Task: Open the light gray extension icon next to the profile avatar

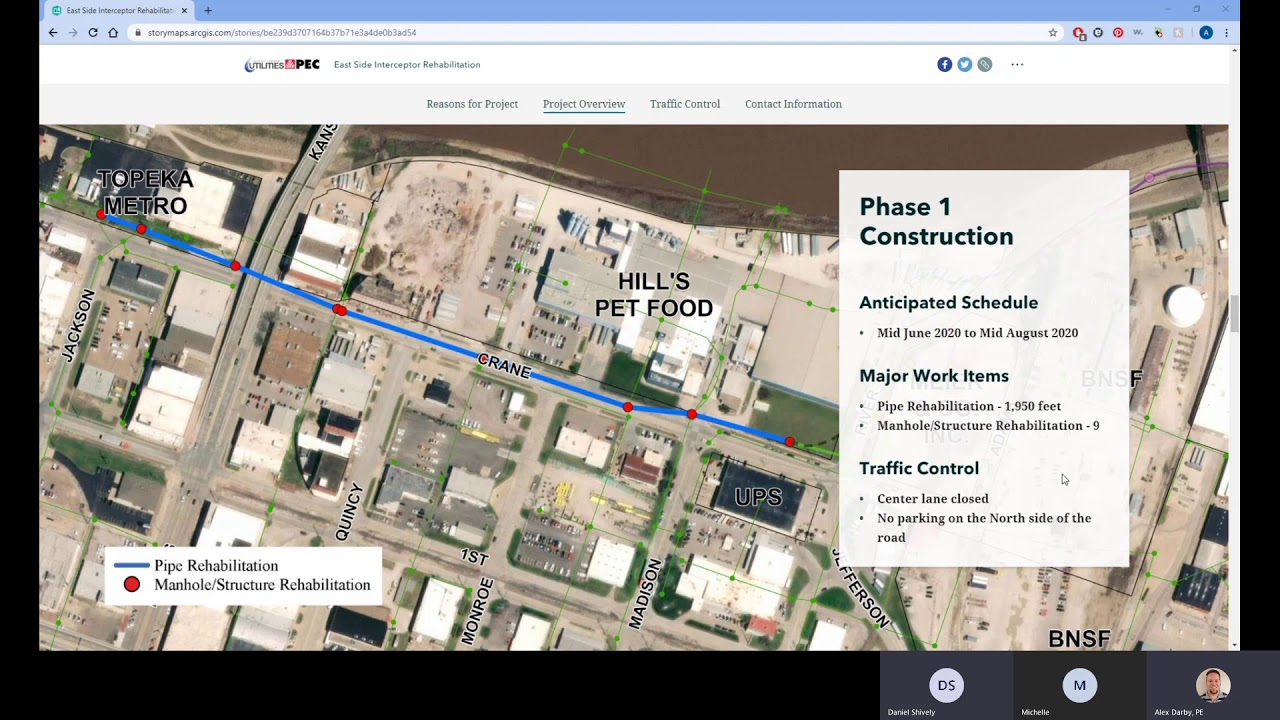Action: (x=1178, y=32)
